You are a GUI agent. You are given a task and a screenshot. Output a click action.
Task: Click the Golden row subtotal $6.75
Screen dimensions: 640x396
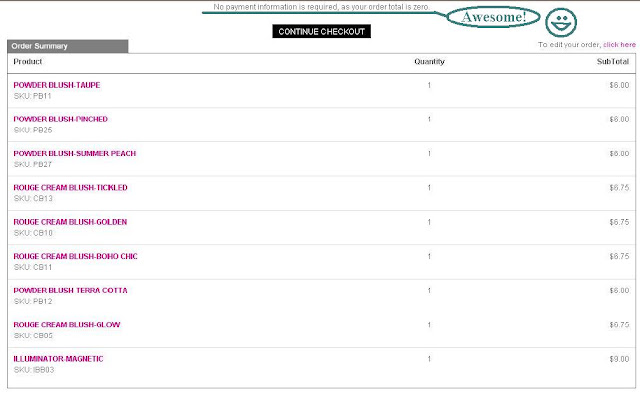click(x=619, y=222)
